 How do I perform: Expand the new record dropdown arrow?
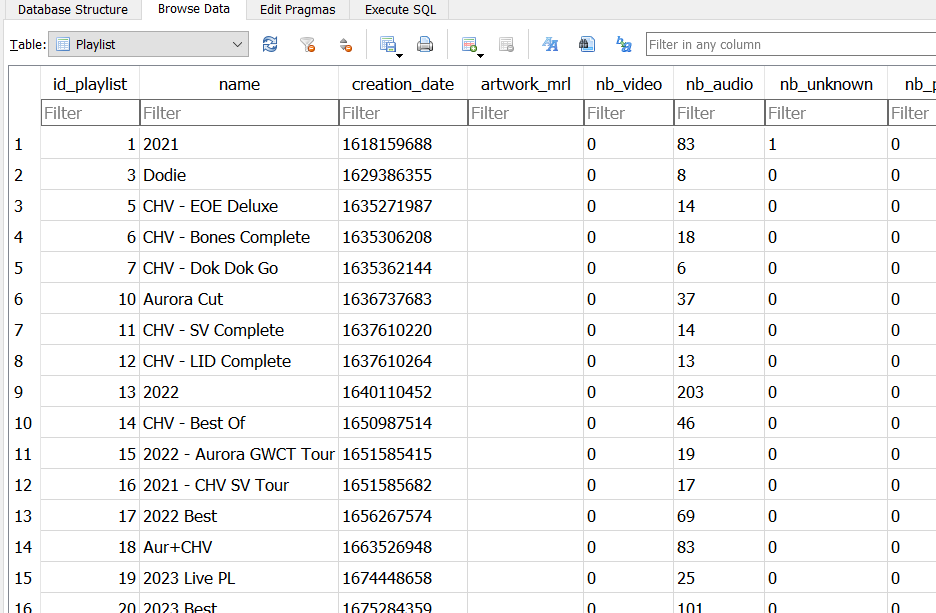481,52
